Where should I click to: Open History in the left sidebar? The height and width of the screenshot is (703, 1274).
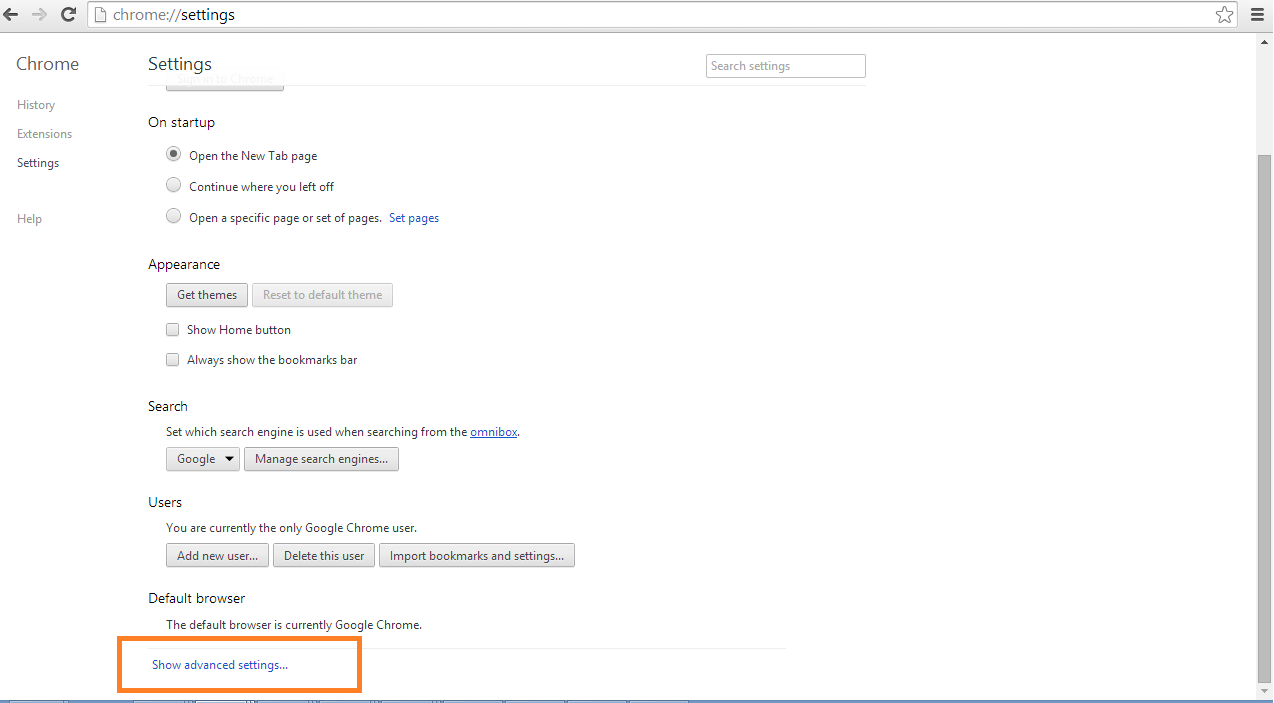coord(36,105)
